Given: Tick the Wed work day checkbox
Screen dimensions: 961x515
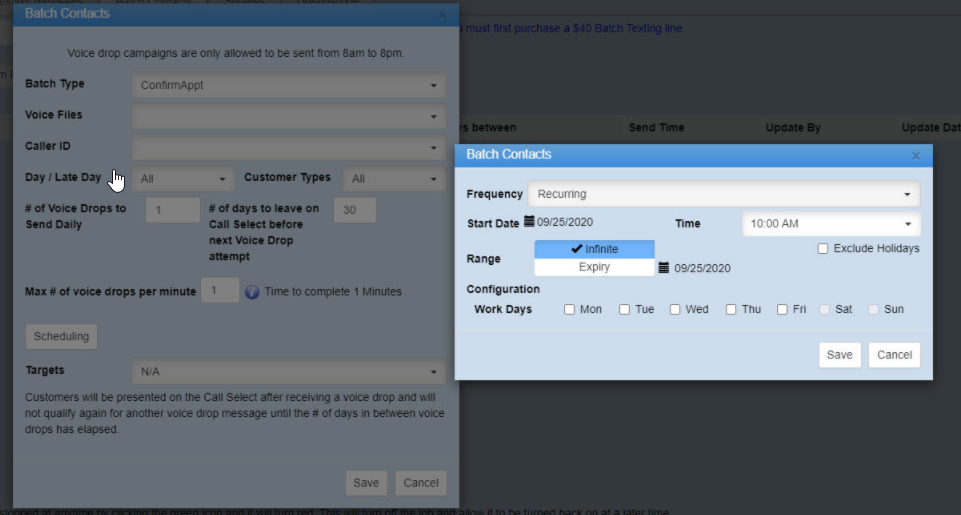Looking at the screenshot, I should (x=675, y=310).
